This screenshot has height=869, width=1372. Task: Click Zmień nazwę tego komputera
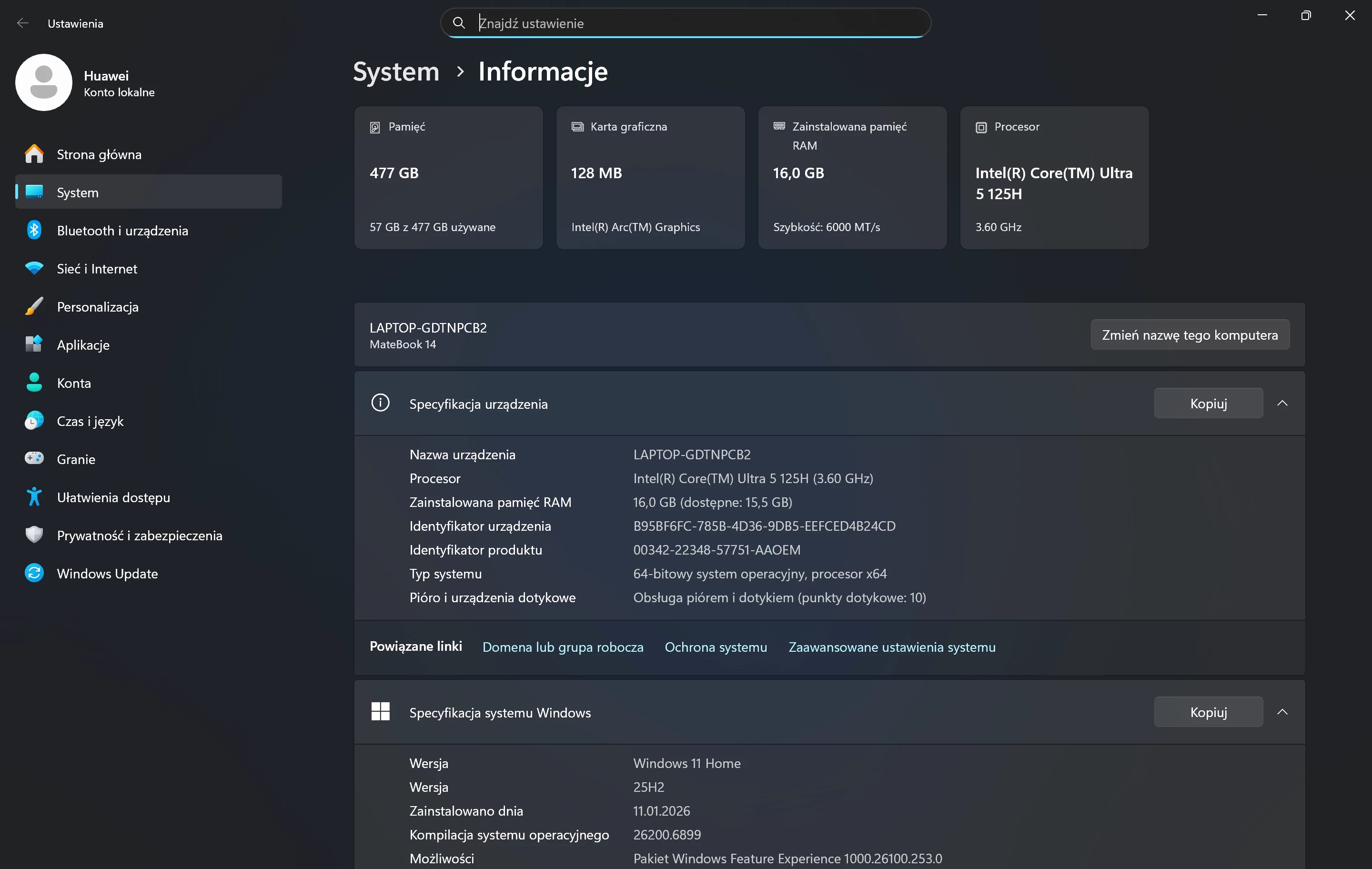[x=1190, y=334]
